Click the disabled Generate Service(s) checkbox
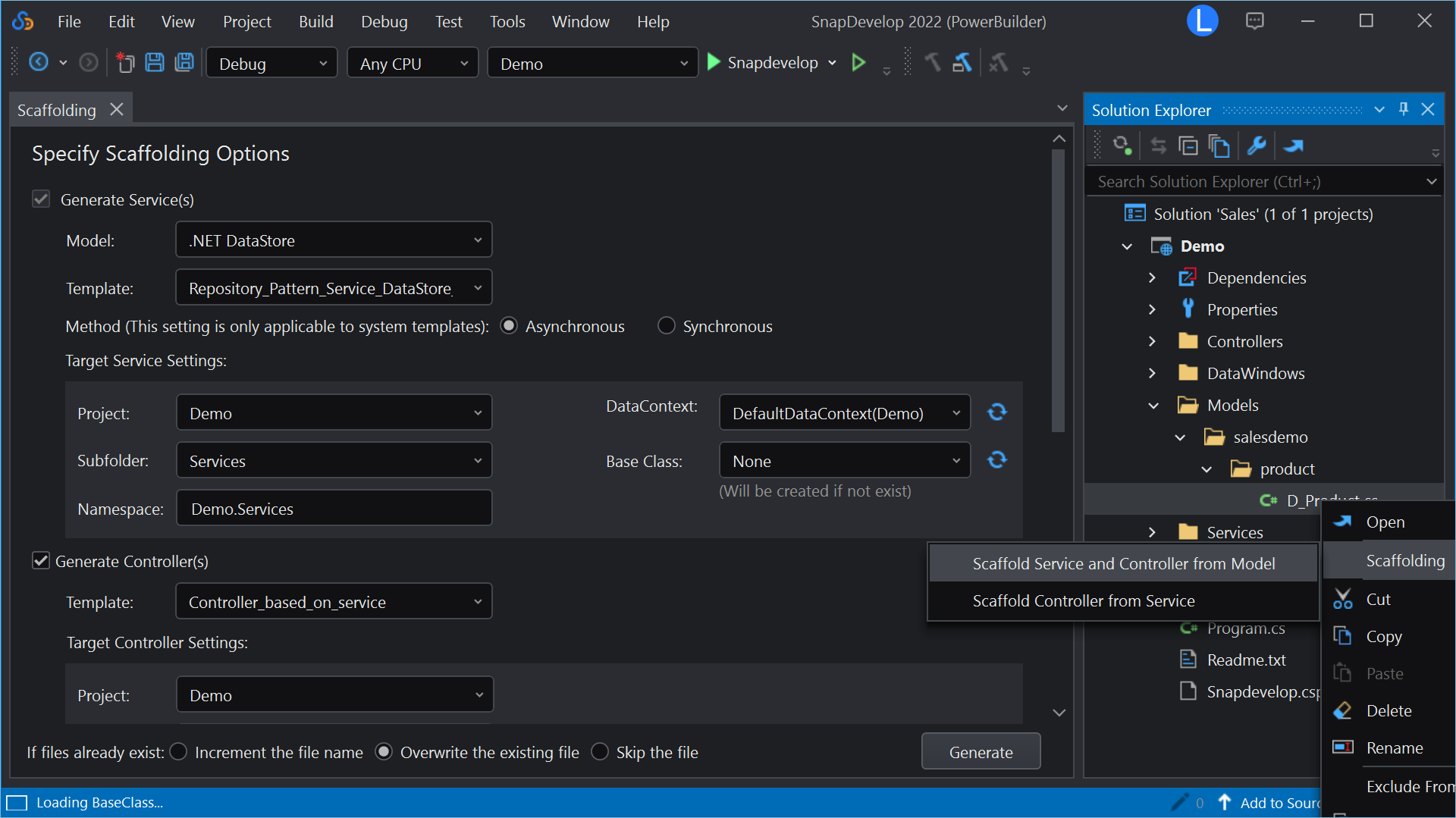 point(41,199)
